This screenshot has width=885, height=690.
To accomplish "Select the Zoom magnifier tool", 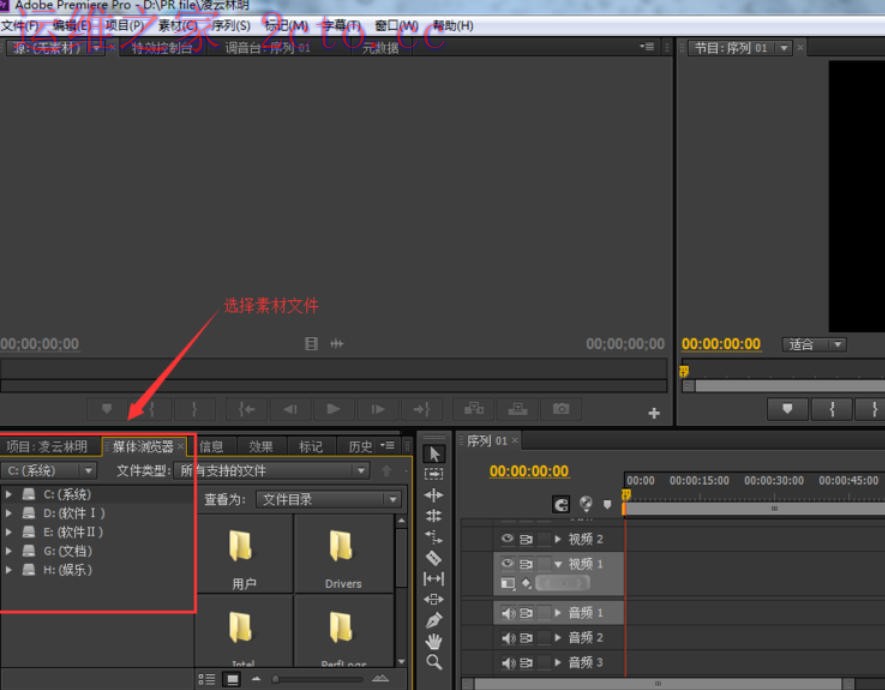I will point(433,662).
